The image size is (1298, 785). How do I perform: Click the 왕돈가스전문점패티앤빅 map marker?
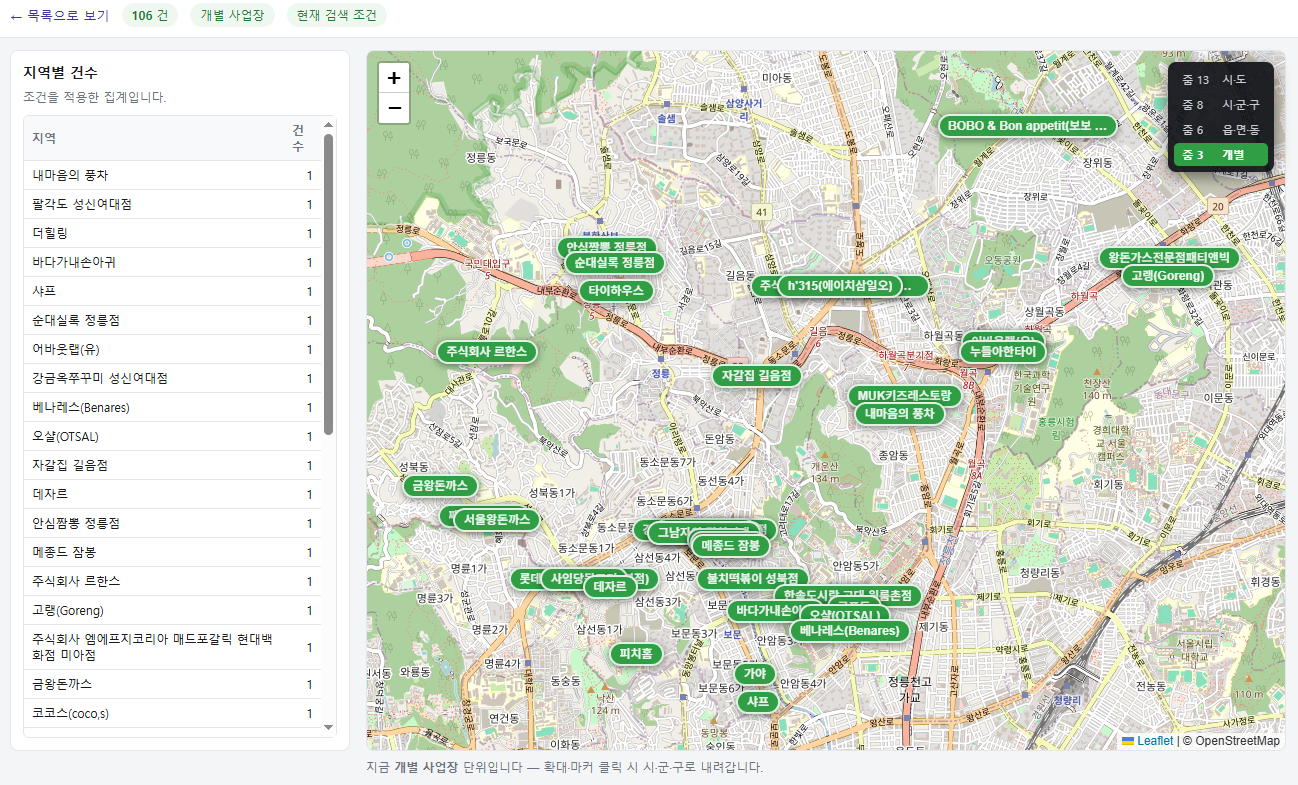pyautogui.click(x=1170, y=258)
